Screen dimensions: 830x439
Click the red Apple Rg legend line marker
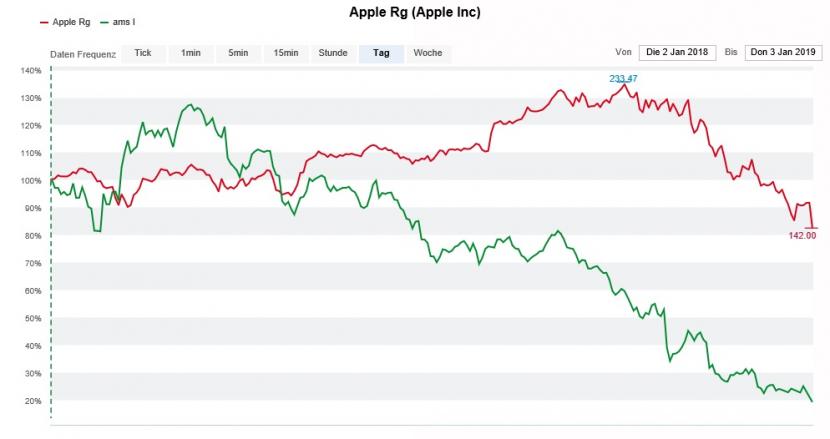(44, 21)
